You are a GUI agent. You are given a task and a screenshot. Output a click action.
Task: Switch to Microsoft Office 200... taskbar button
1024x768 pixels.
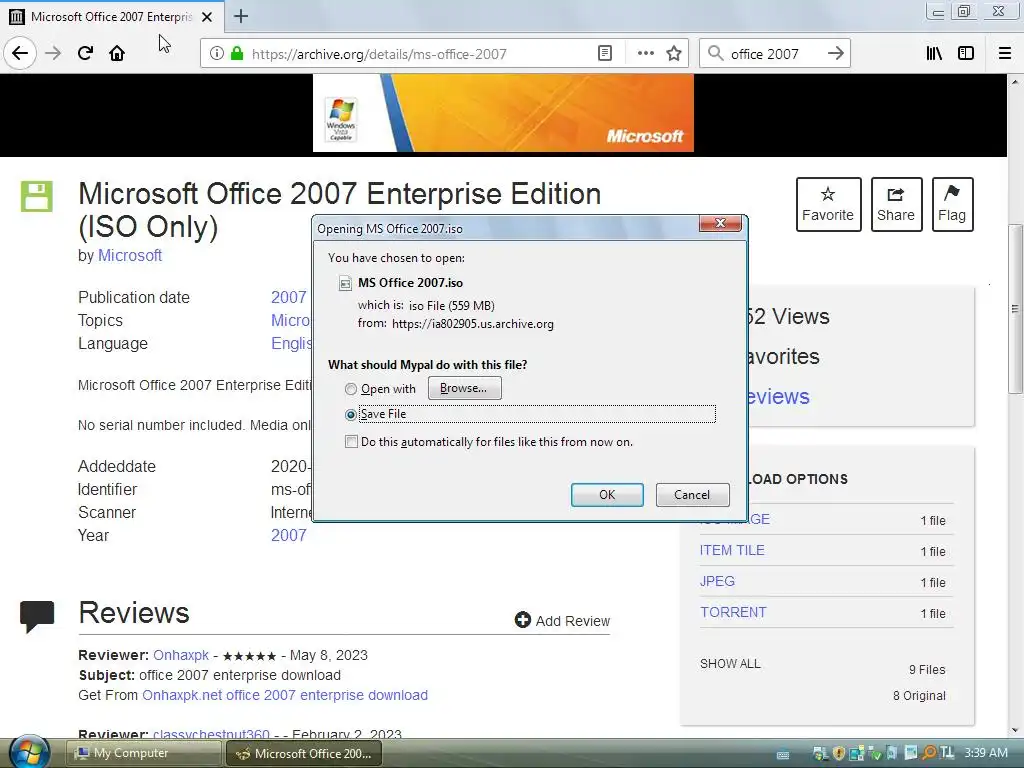click(x=304, y=753)
